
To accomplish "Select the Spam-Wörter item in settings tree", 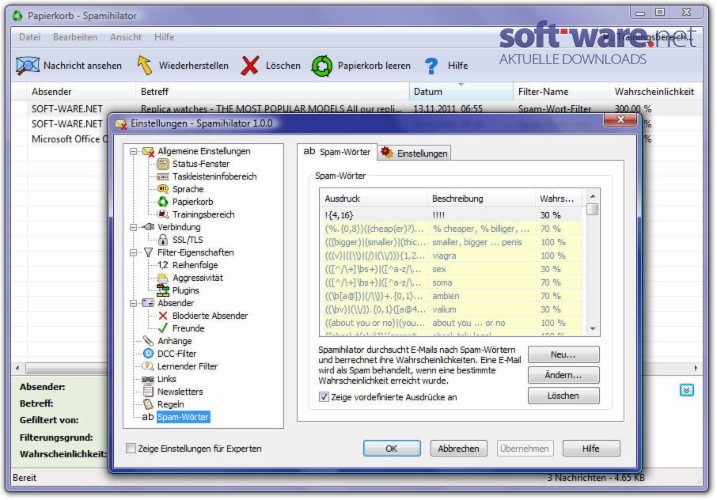I will coord(183,417).
